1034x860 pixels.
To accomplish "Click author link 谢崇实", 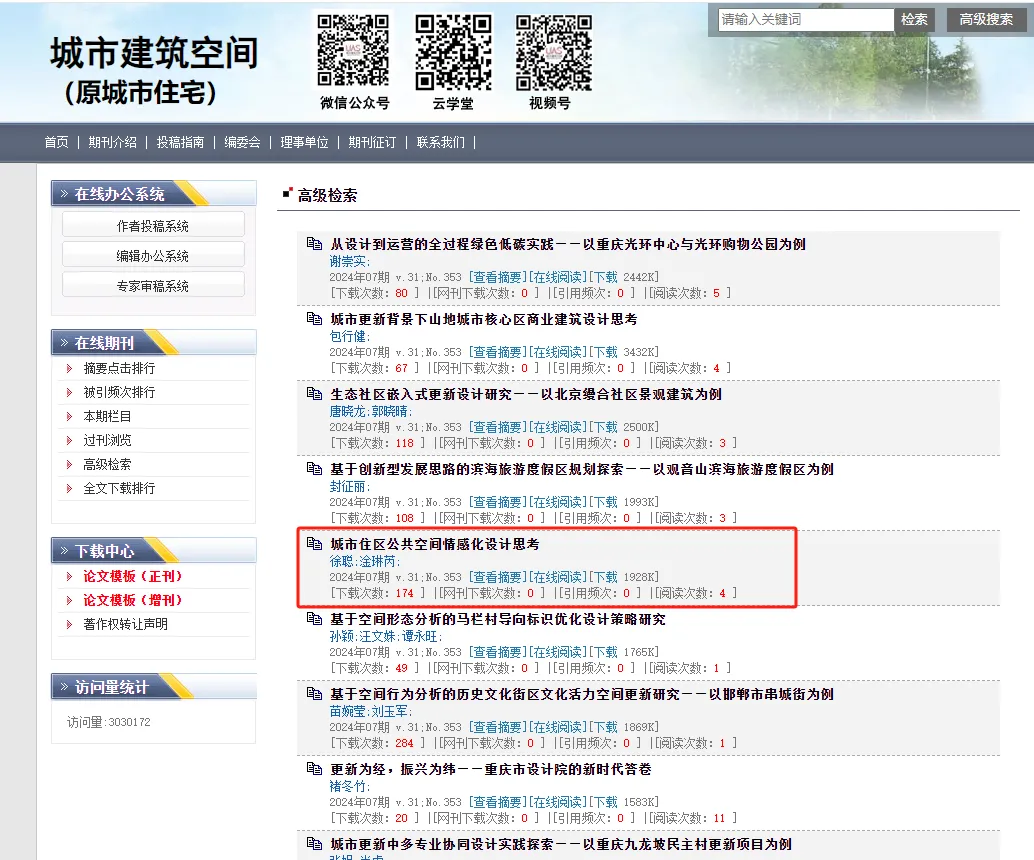I will (x=349, y=261).
